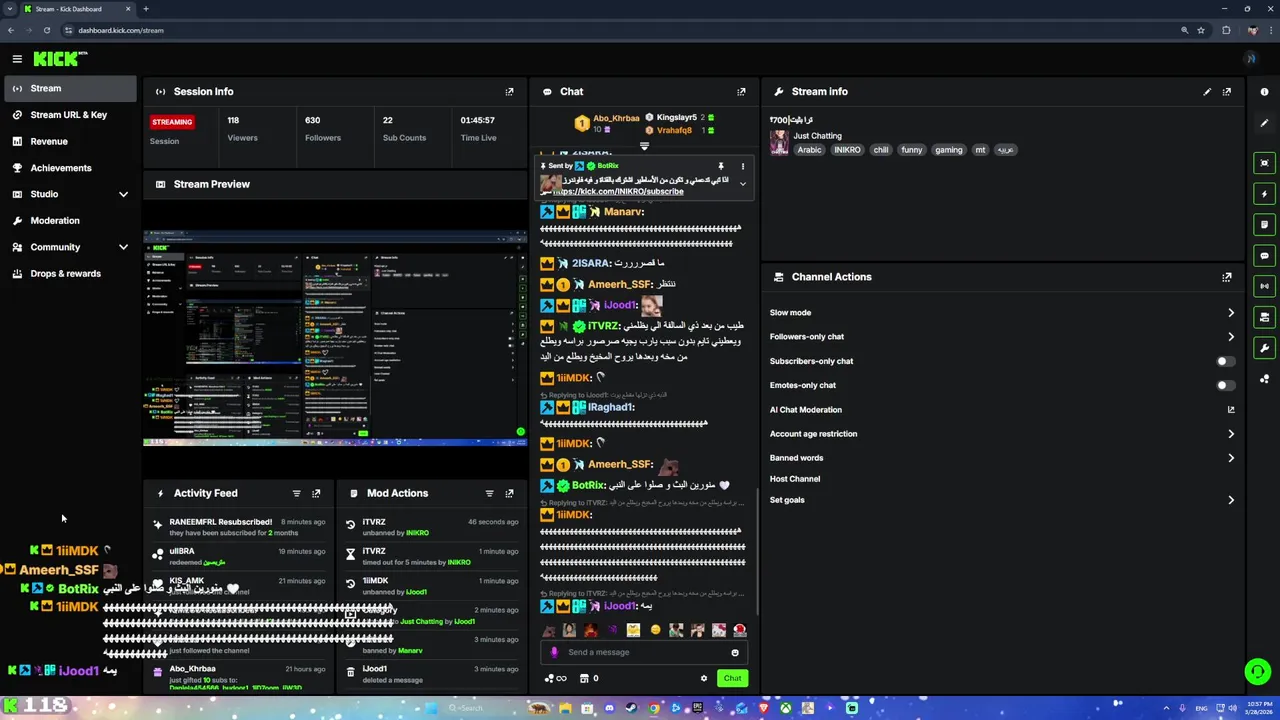Open Host Channel action
Screen dimensions: 1280x720
point(795,479)
